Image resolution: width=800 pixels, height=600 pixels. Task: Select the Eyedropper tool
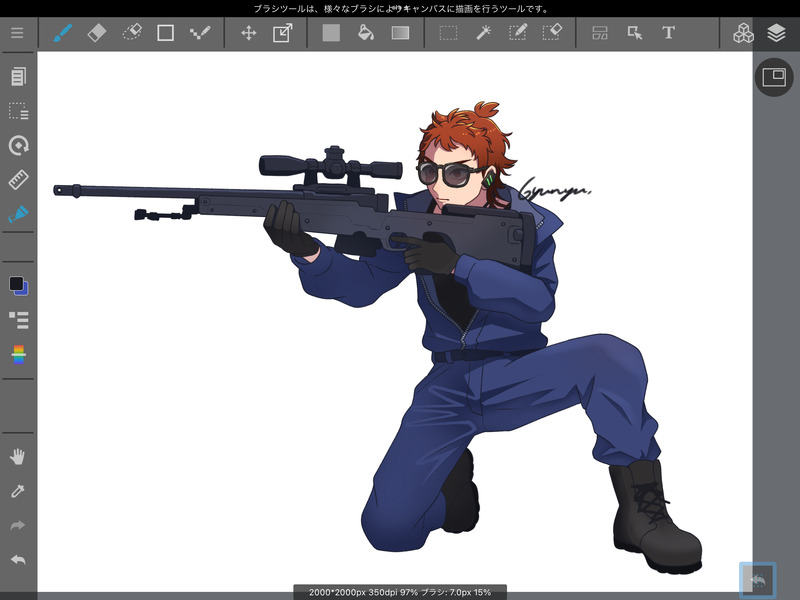tap(18, 491)
